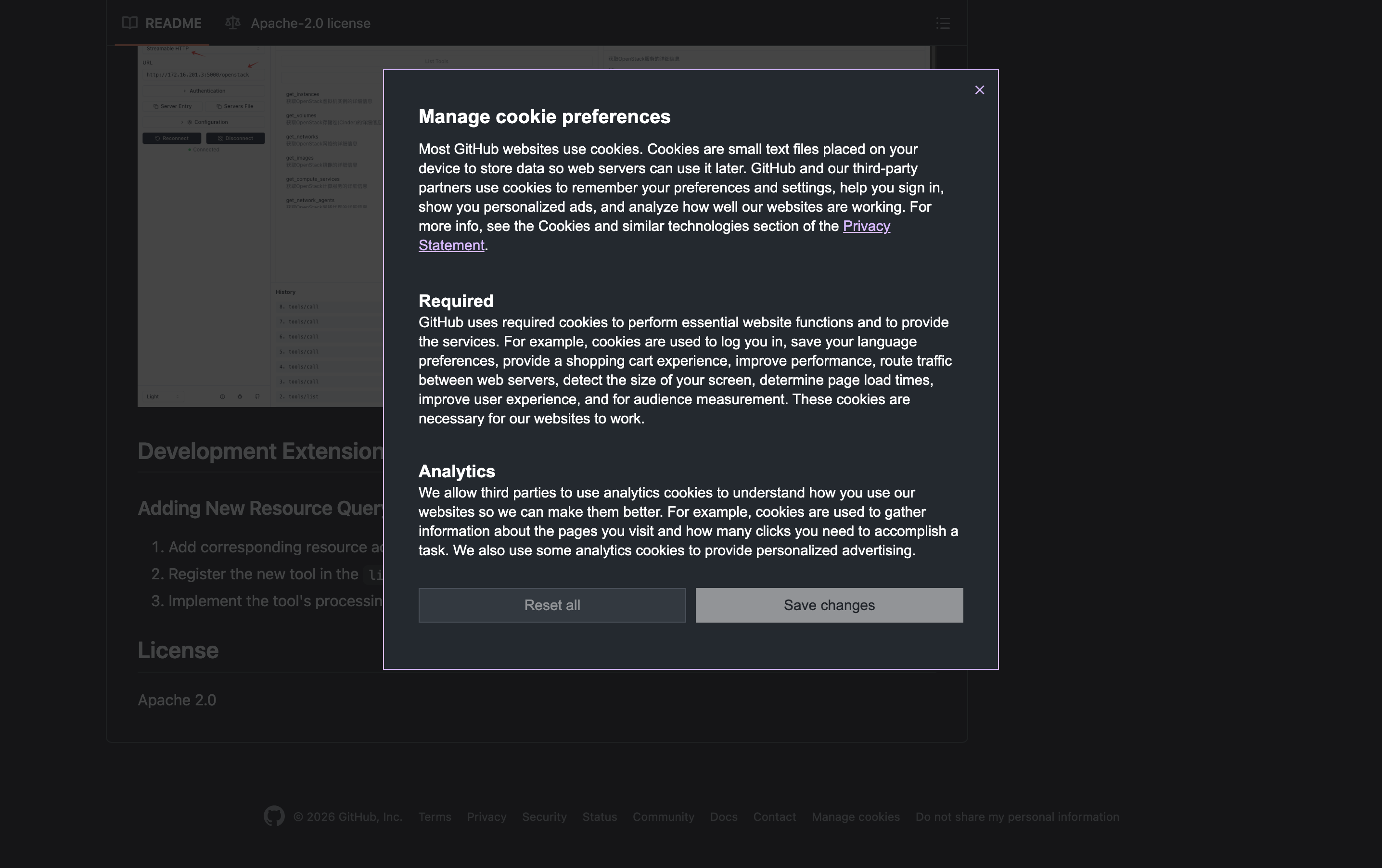Viewport: 1382px width, 868px height.
Task: Open the Docs footer link
Action: [723, 817]
